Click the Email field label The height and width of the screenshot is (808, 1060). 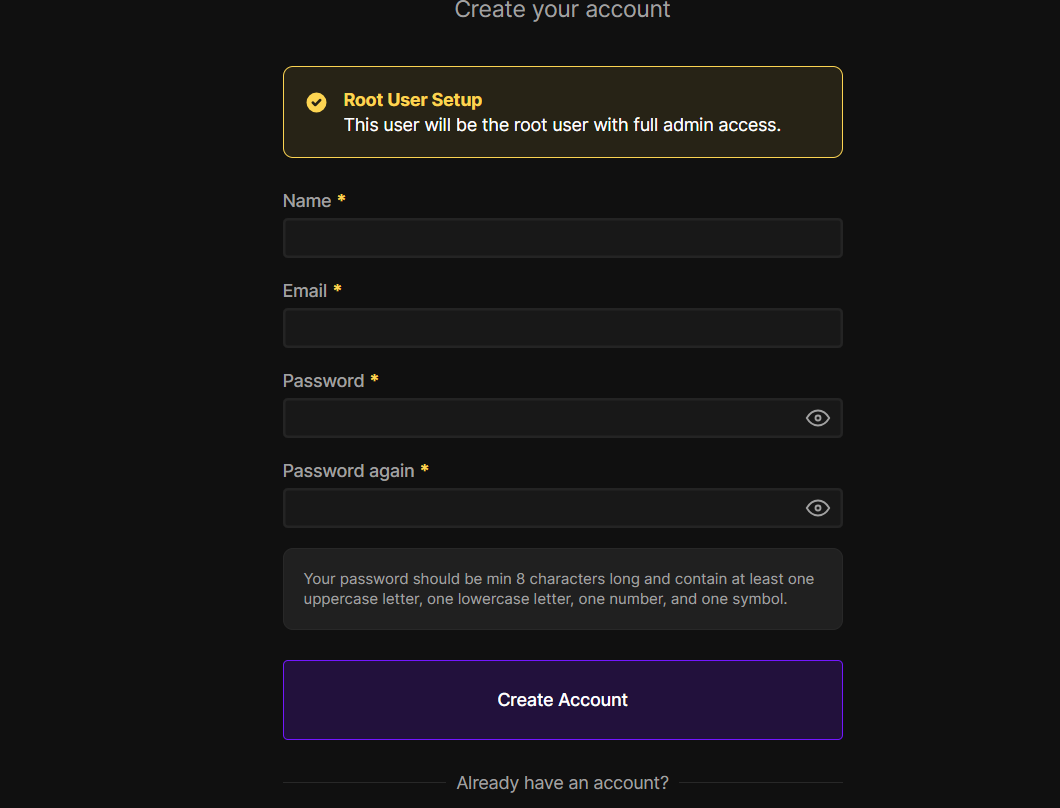coord(305,291)
